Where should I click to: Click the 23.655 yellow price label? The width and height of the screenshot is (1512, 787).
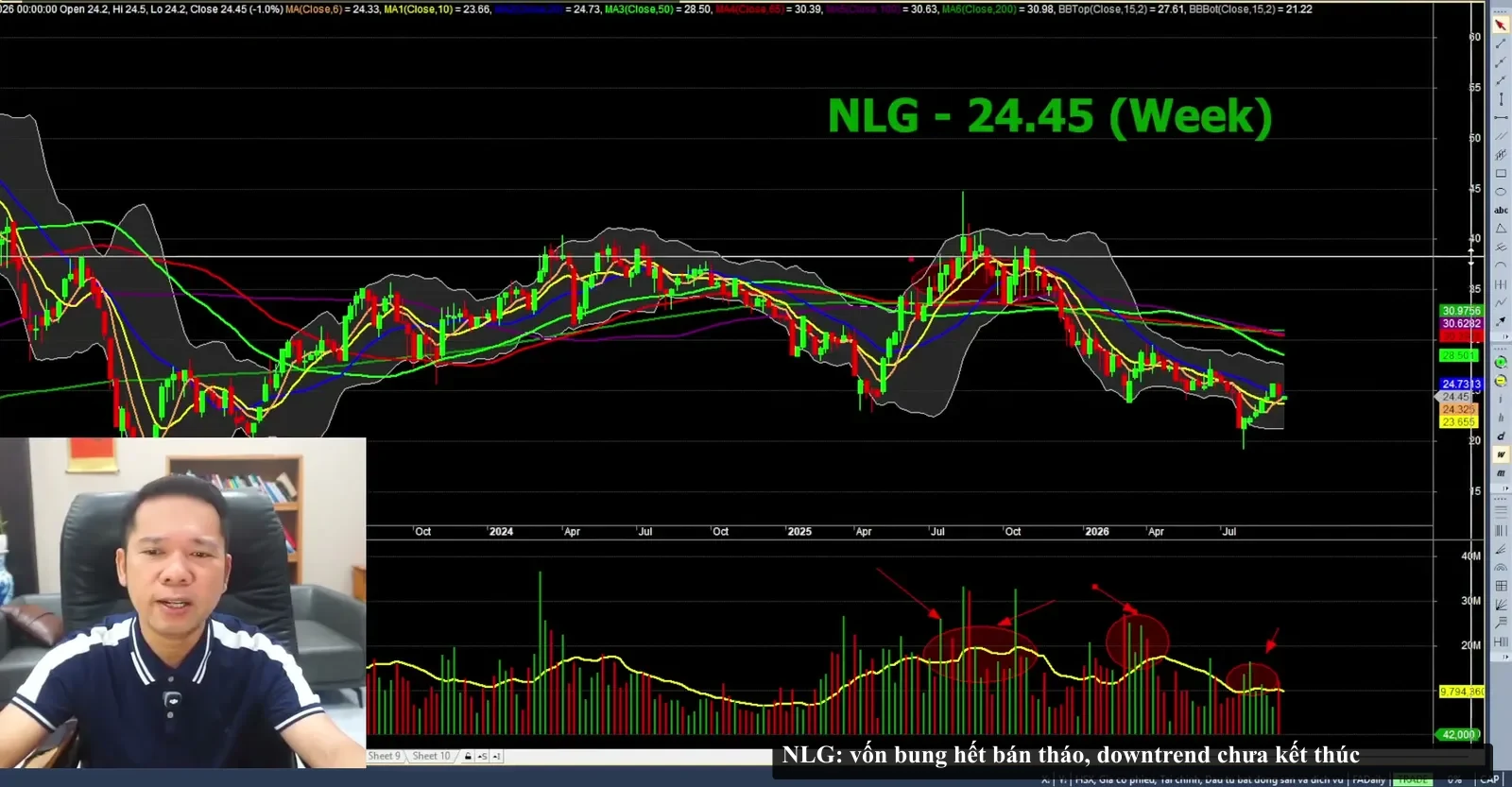(1458, 422)
